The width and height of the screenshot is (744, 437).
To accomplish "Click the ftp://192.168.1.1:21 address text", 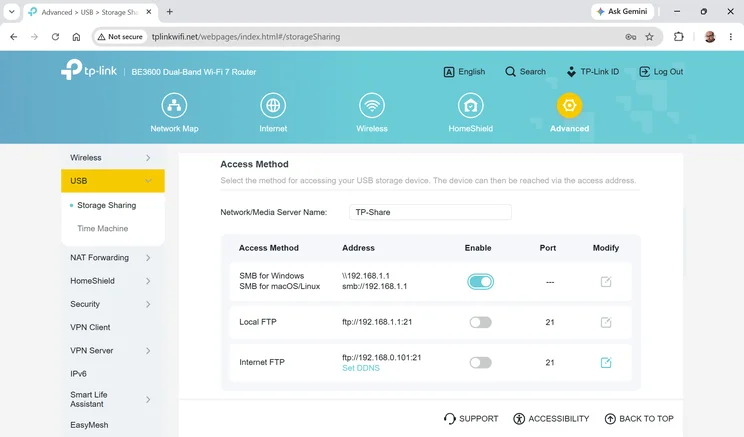I will click(377, 322).
